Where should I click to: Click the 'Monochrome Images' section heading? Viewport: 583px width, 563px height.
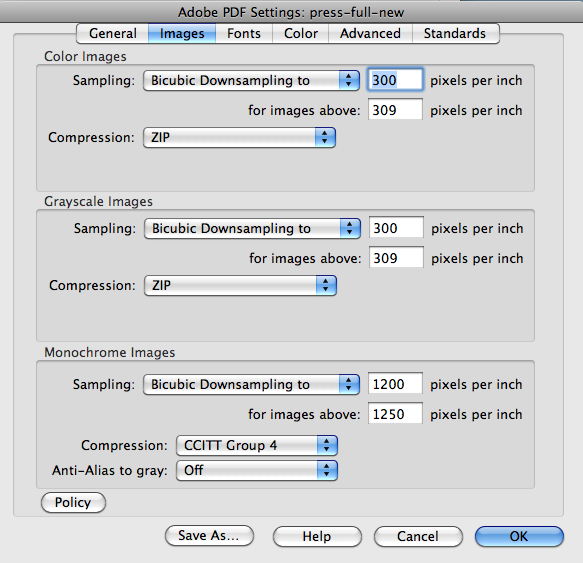click(110, 353)
